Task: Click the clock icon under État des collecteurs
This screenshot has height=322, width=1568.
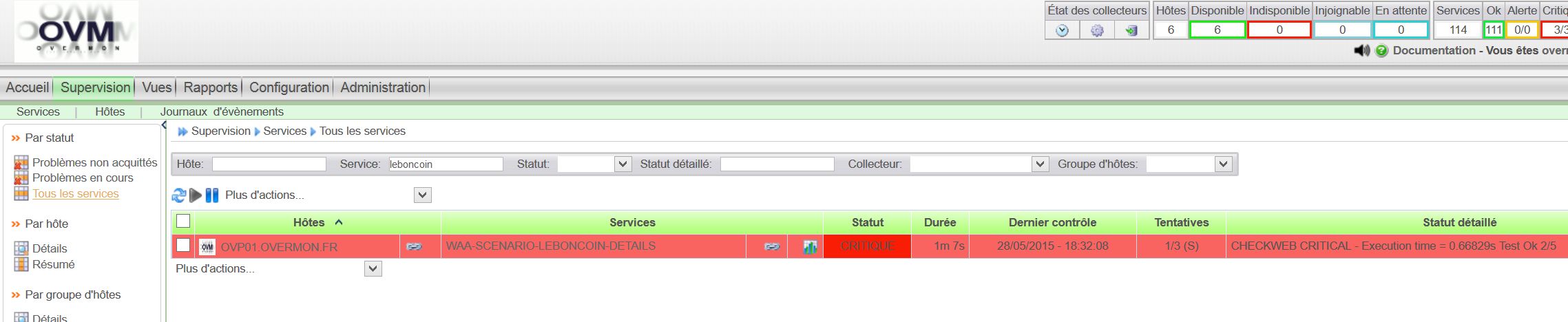Action: [x=1062, y=30]
